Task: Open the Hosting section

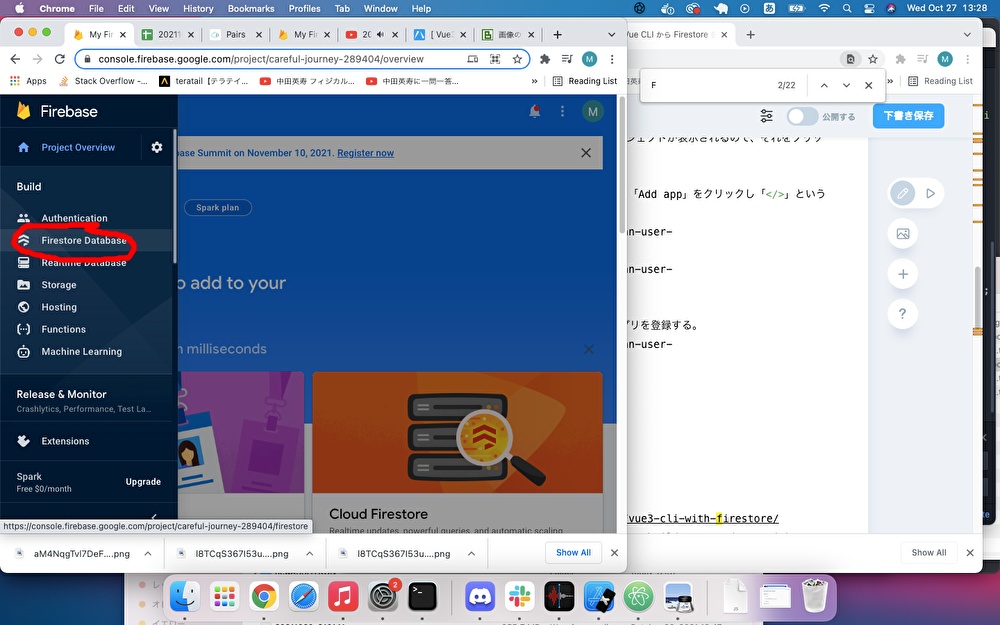Action: [59, 307]
